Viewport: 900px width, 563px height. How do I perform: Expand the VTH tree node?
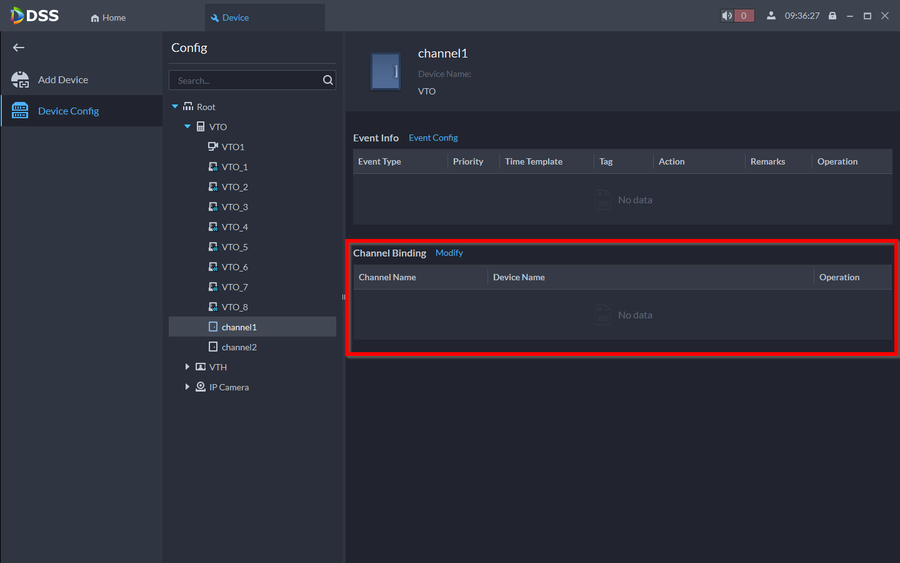[x=187, y=367]
